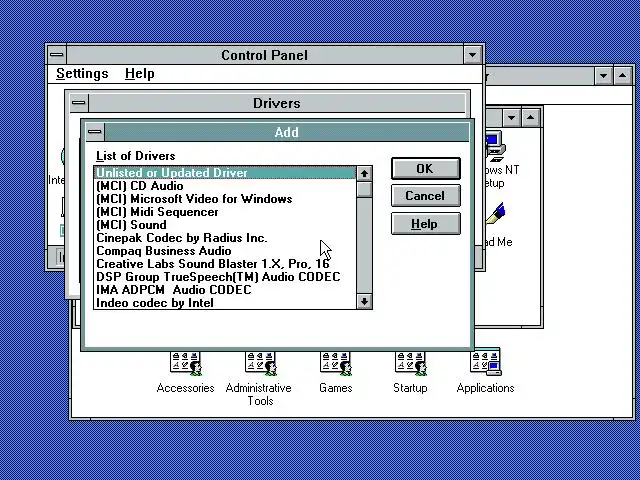Select (MCI) Sound driver
Image resolution: width=640 pixels, height=480 pixels.
(x=225, y=225)
